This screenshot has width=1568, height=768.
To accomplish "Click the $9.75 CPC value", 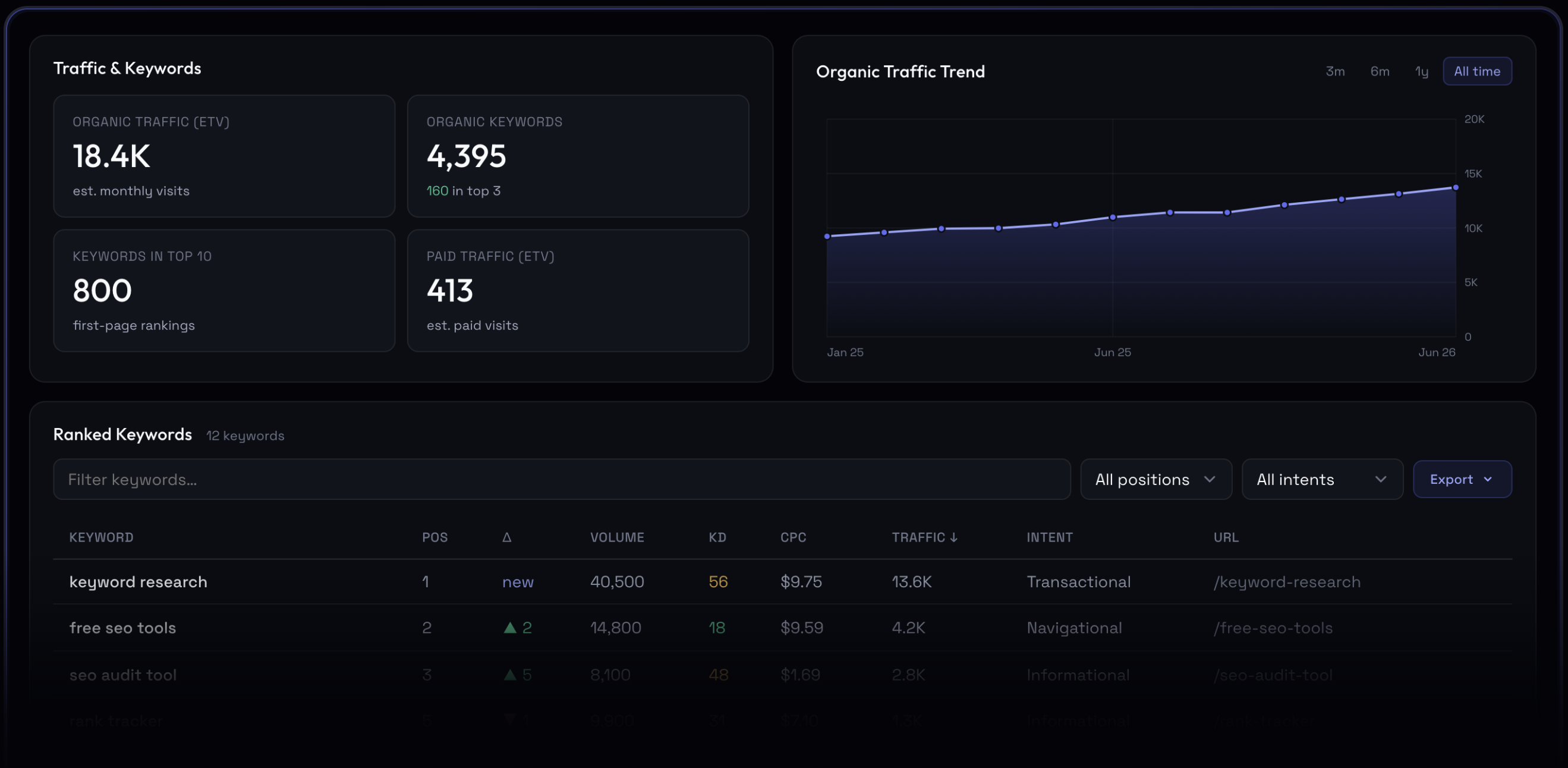I will [x=801, y=582].
